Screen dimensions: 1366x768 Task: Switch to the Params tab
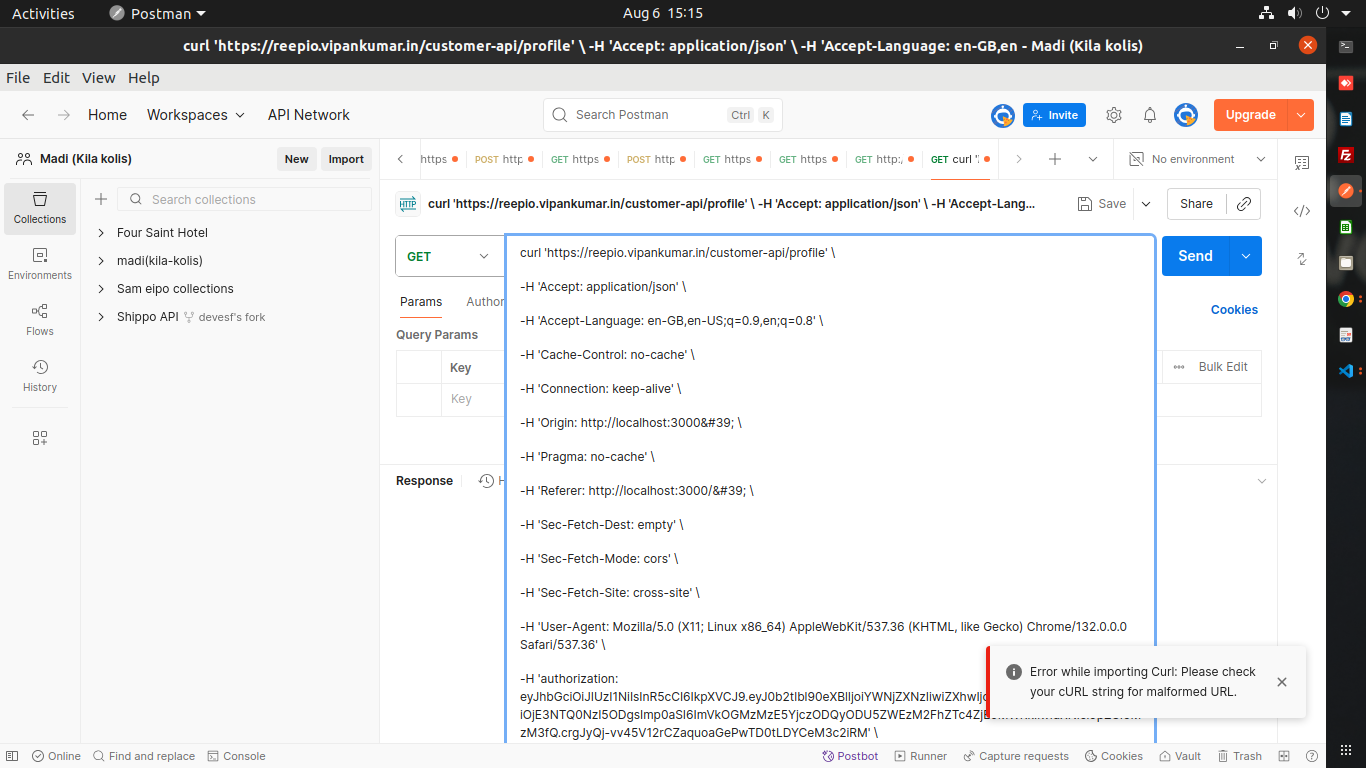[x=421, y=302]
